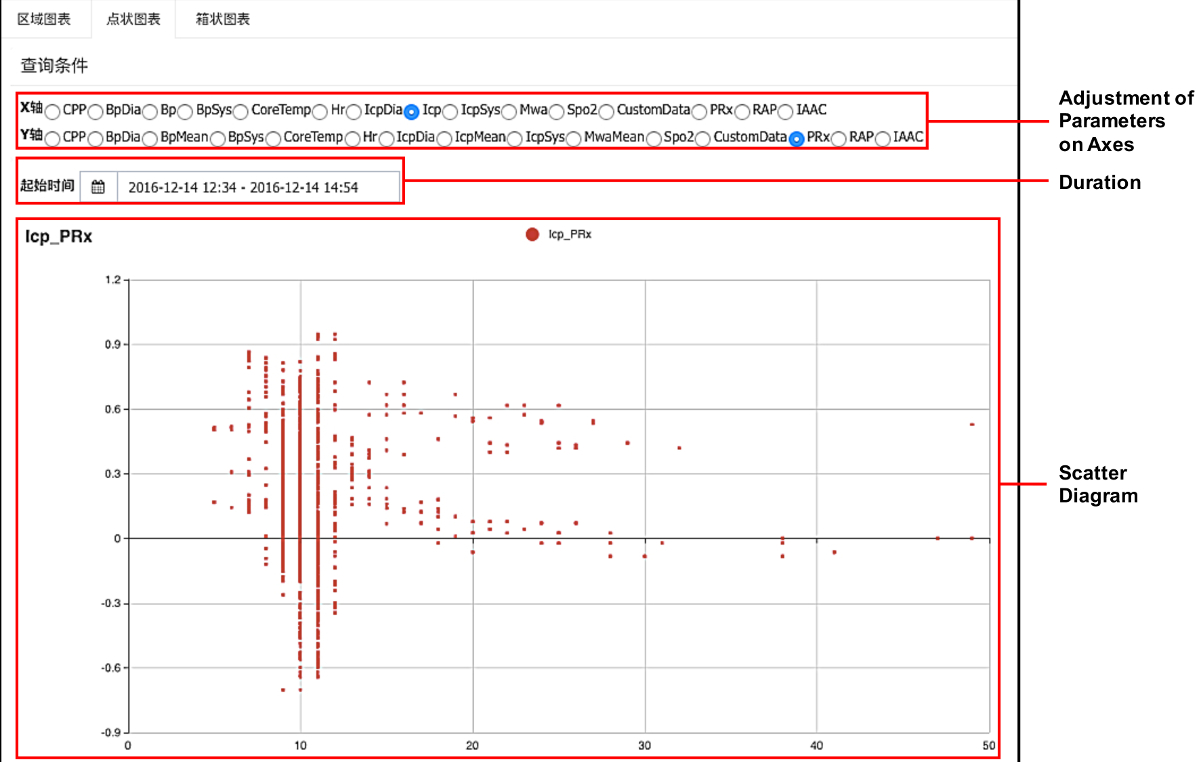Open the calendar date picker icon

(97, 187)
